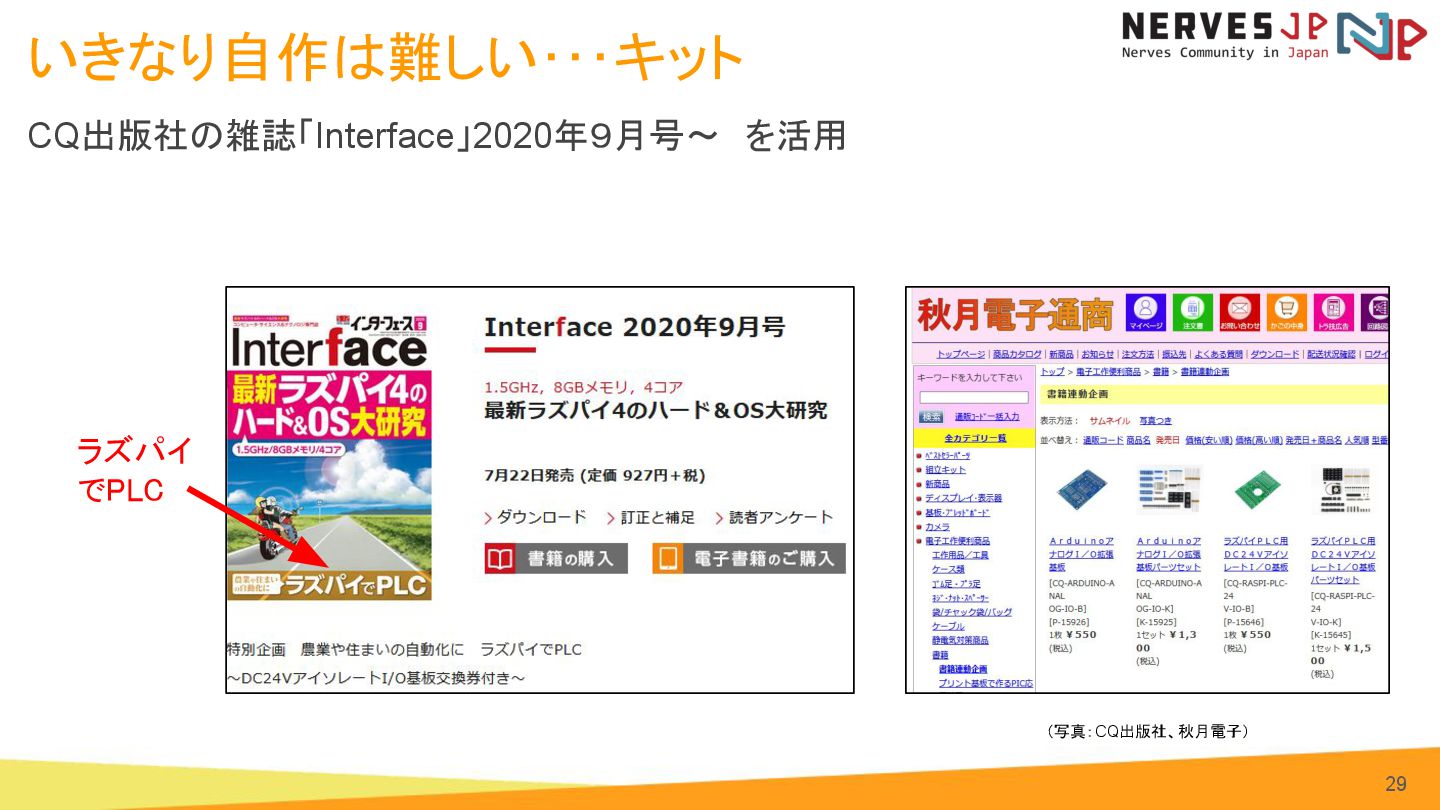The width and height of the screenshot is (1440, 810).
Task: Click the 書籍の購入 book icon button
Action: [x=556, y=558]
